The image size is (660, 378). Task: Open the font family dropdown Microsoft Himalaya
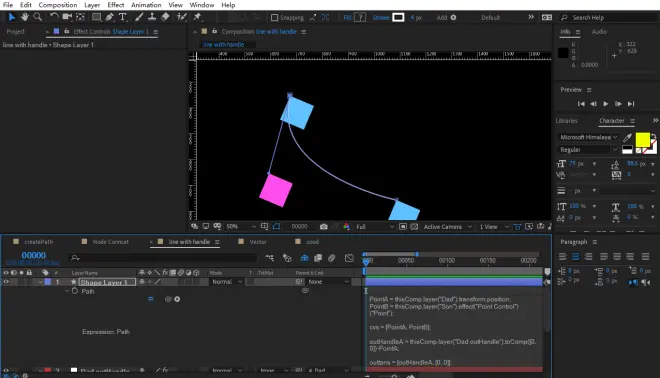point(588,137)
